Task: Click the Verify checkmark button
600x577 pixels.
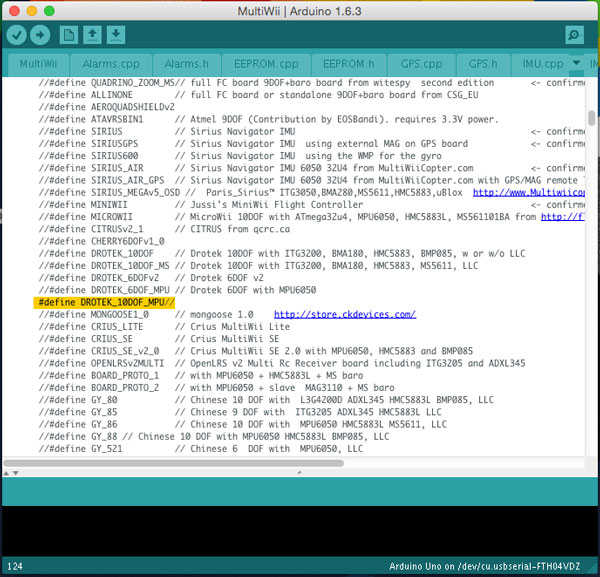Action: point(16,35)
